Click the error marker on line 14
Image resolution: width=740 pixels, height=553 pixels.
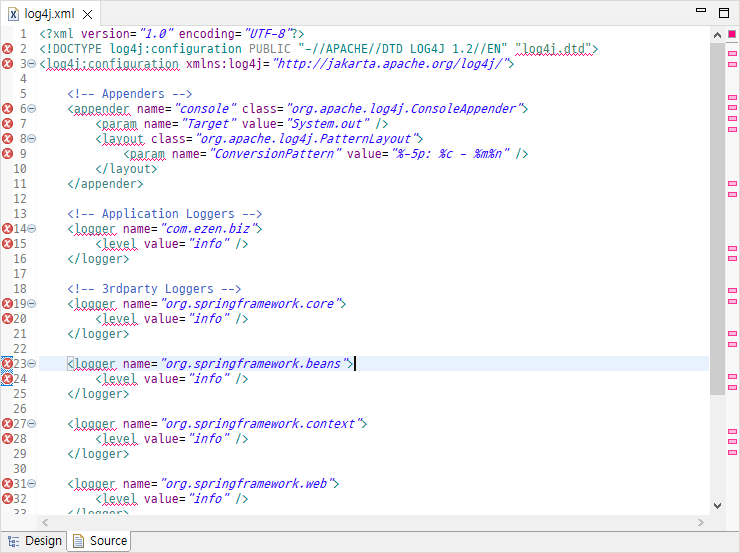pos(8,229)
